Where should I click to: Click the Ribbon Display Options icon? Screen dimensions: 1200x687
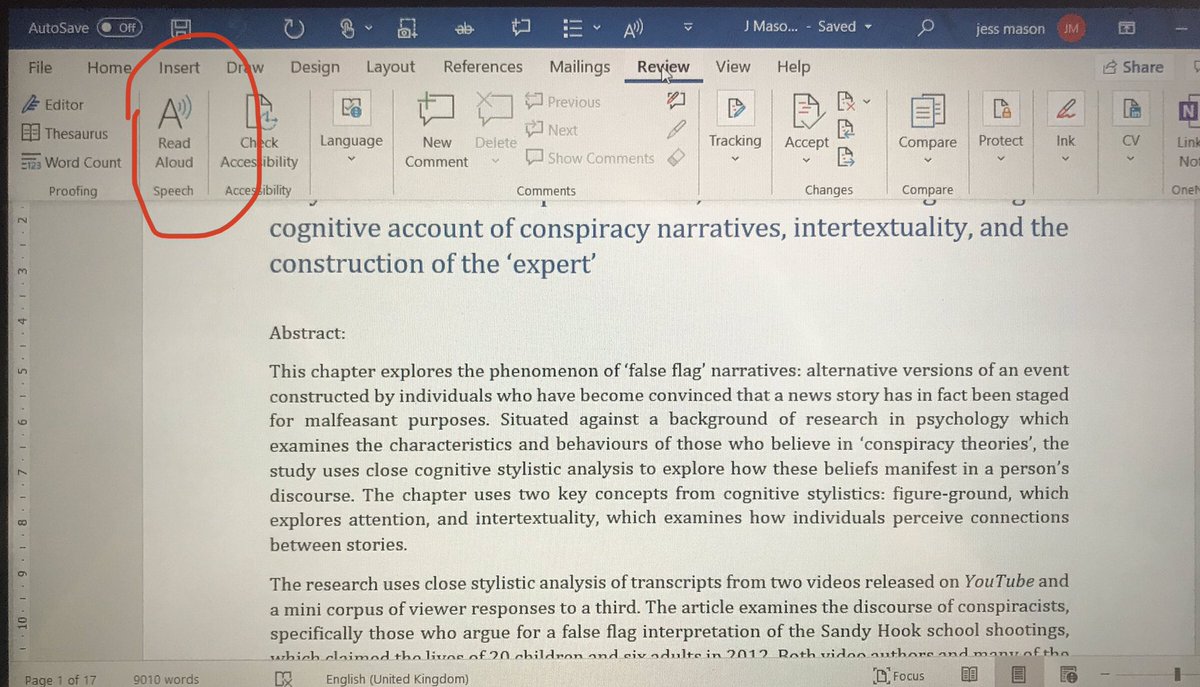click(x=1126, y=28)
